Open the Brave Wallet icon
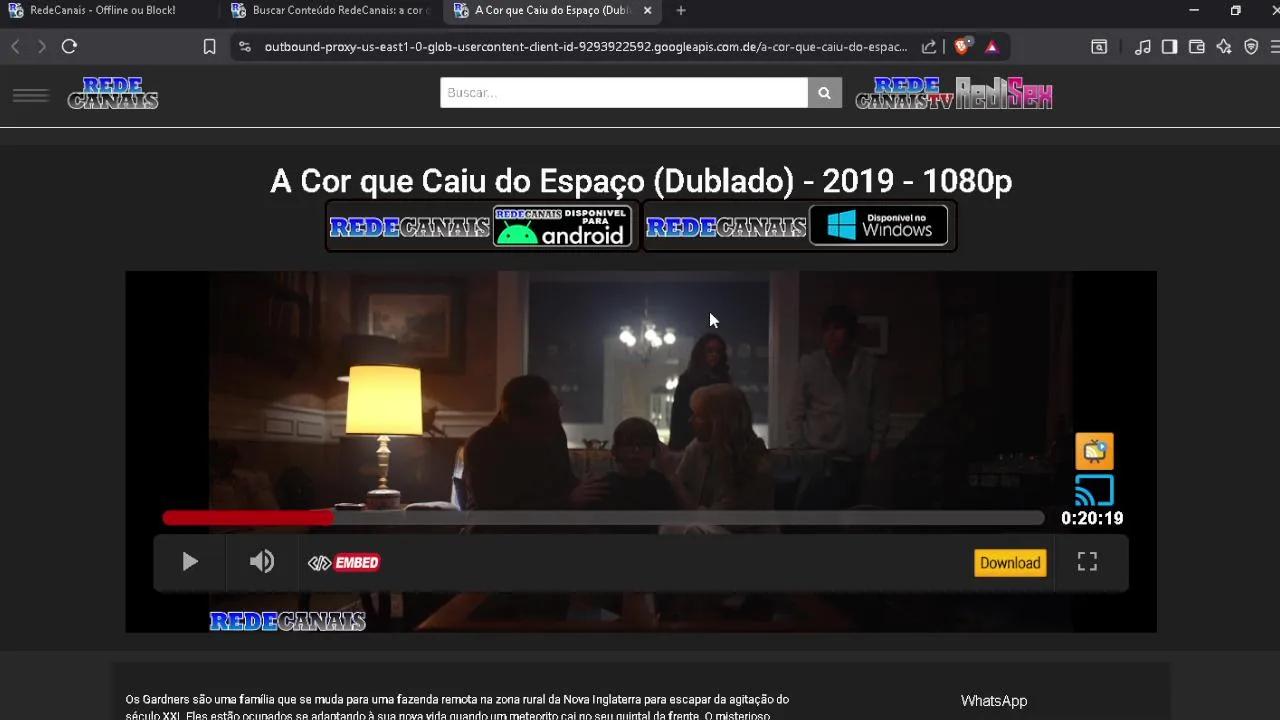The image size is (1280, 720). [x=1196, y=47]
